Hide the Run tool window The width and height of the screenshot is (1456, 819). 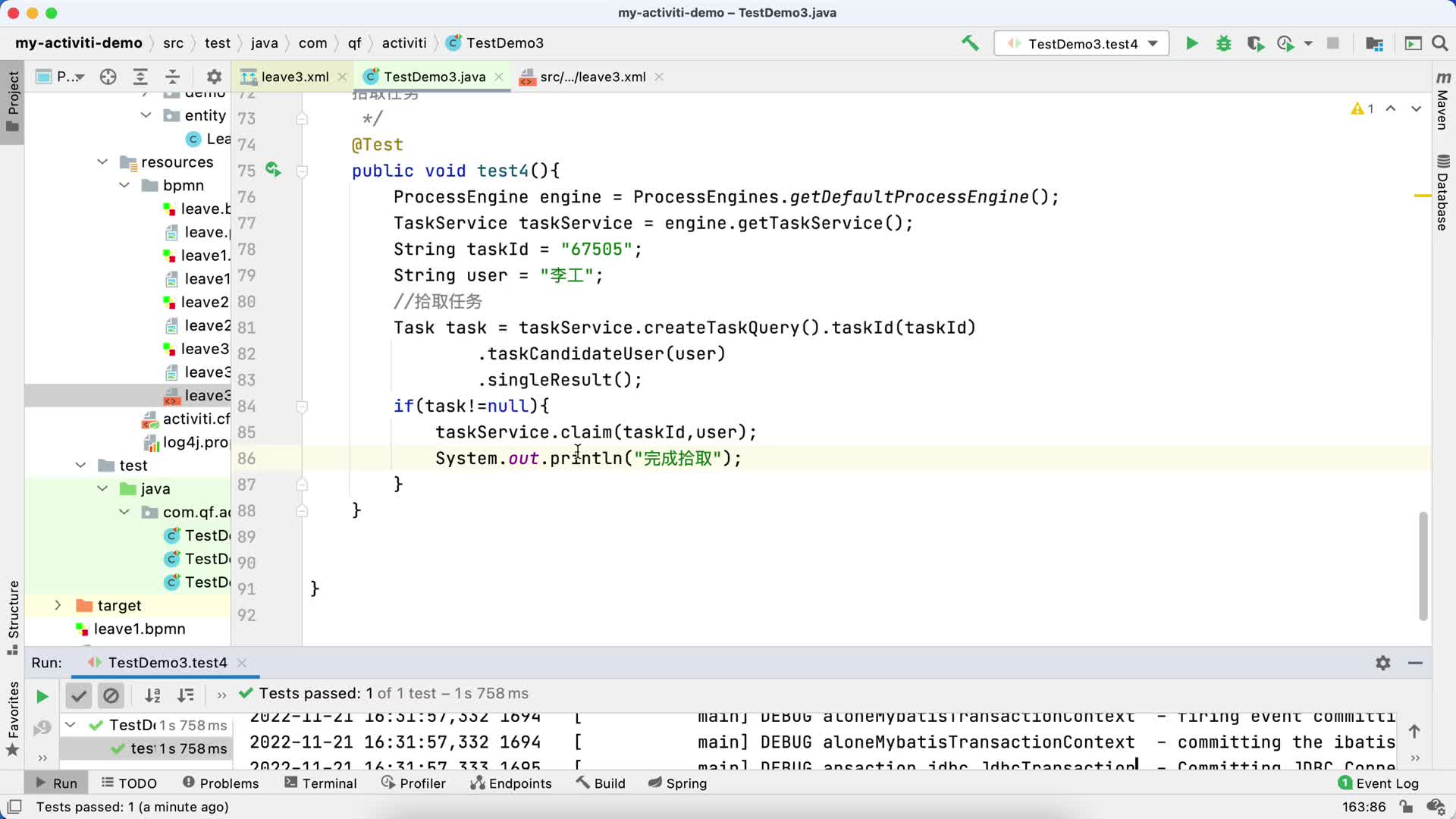[1415, 663]
